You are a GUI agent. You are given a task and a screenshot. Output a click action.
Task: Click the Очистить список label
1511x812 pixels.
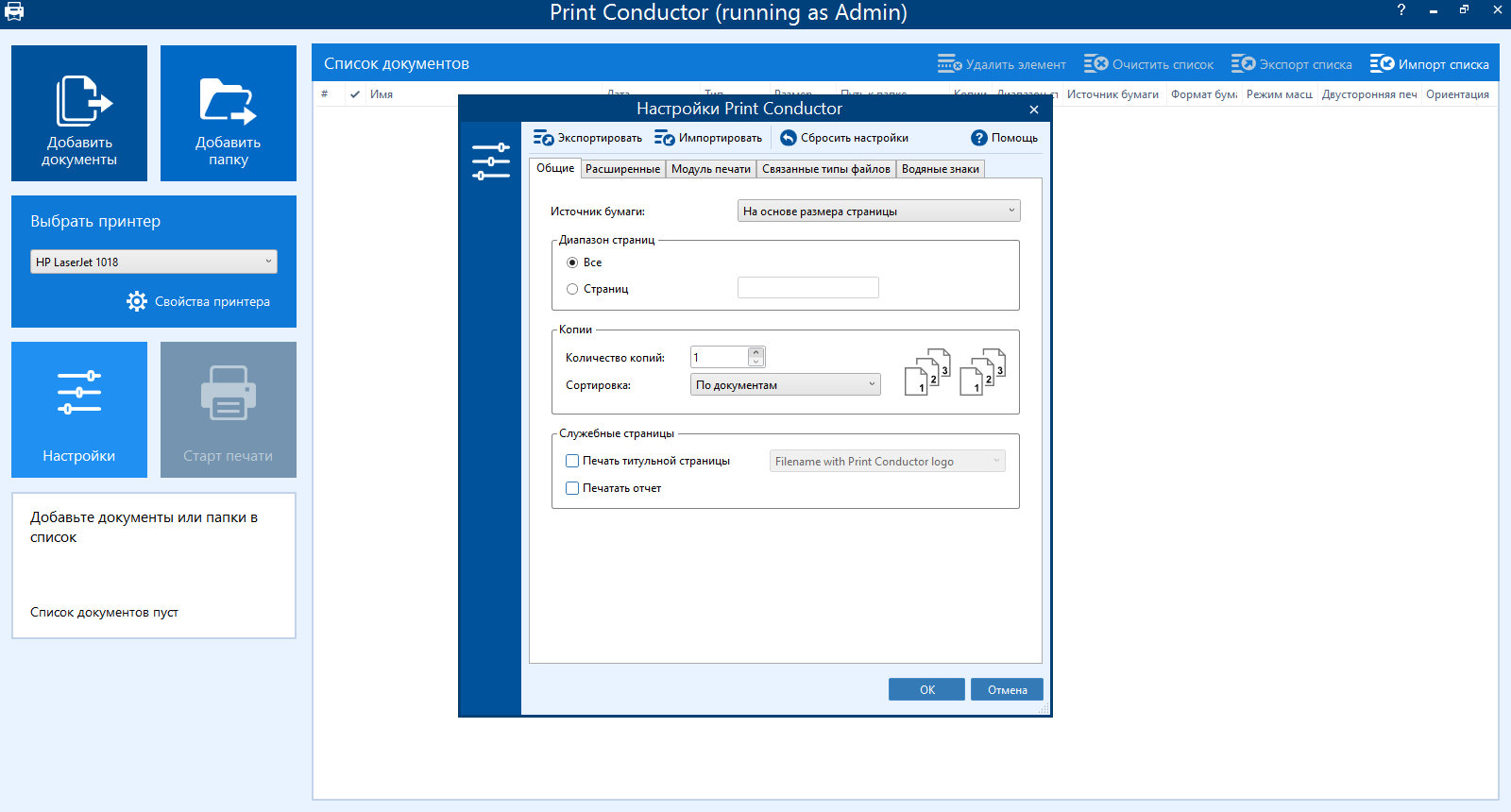[1163, 64]
